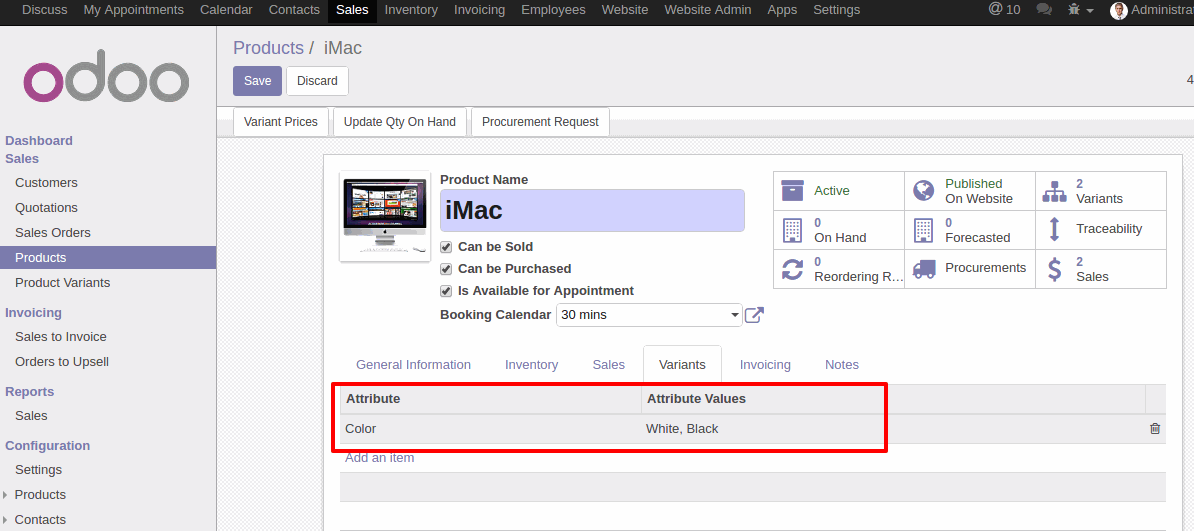Open Contacts in top menu
Image resolution: width=1194 pixels, height=531 pixels.
point(294,10)
